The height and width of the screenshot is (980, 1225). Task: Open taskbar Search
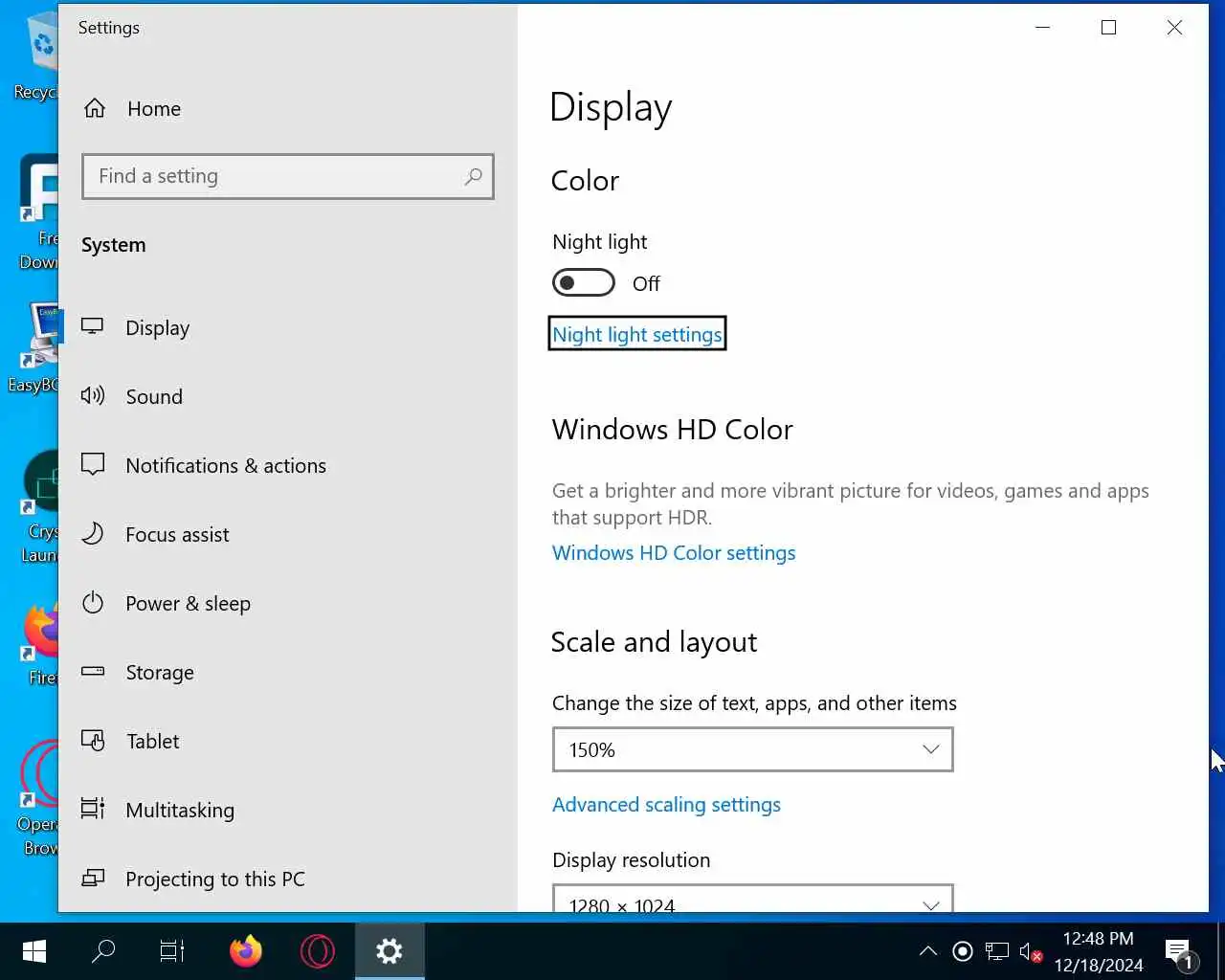point(103,951)
